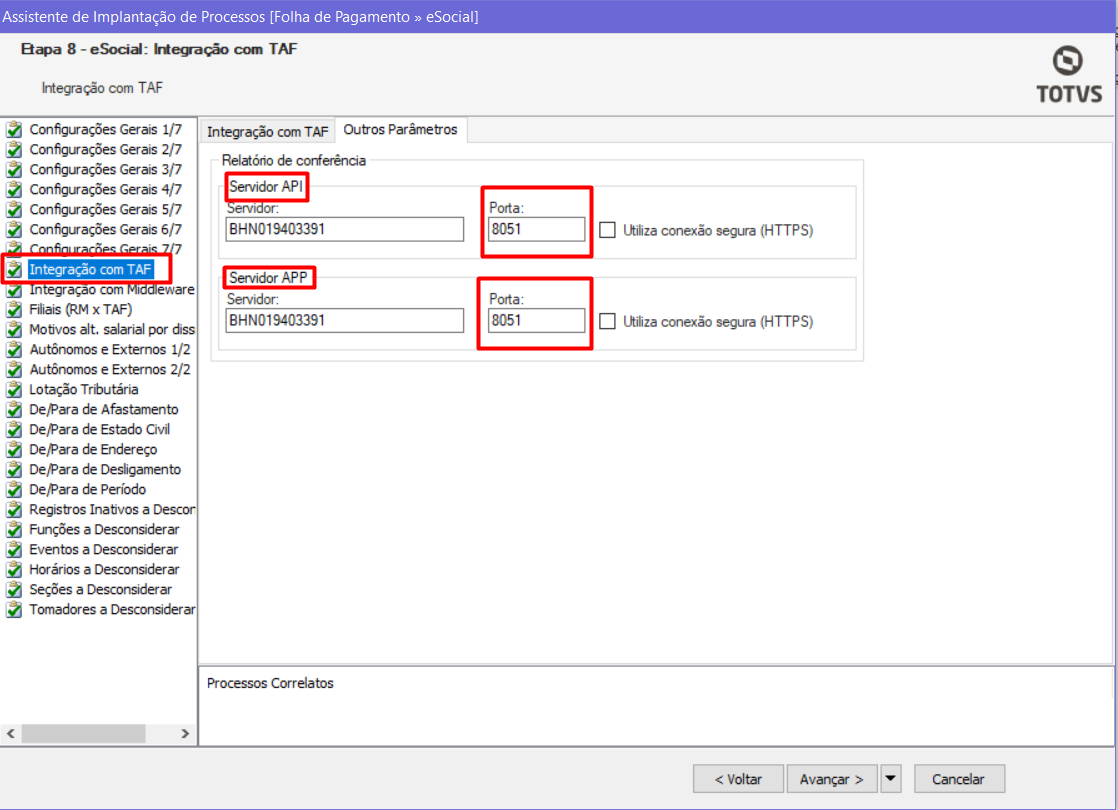
Task: Select the Outros Parâmetros tab
Action: 401,130
